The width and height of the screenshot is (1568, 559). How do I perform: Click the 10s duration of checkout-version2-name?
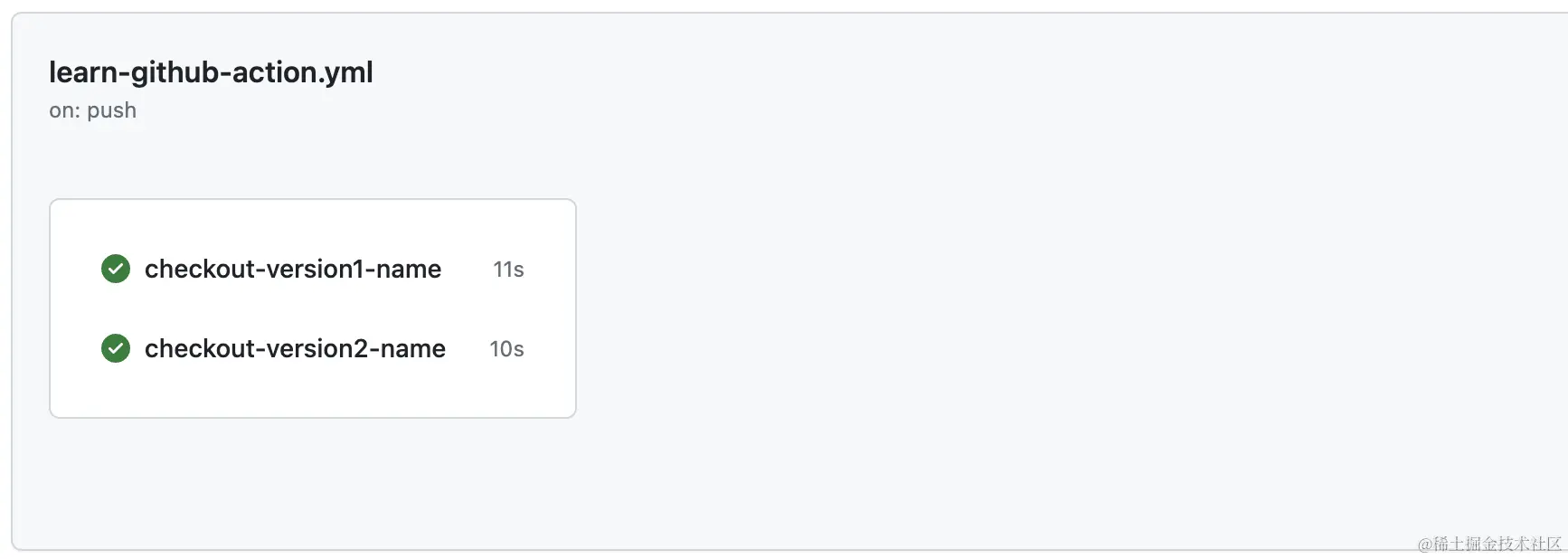(x=506, y=349)
